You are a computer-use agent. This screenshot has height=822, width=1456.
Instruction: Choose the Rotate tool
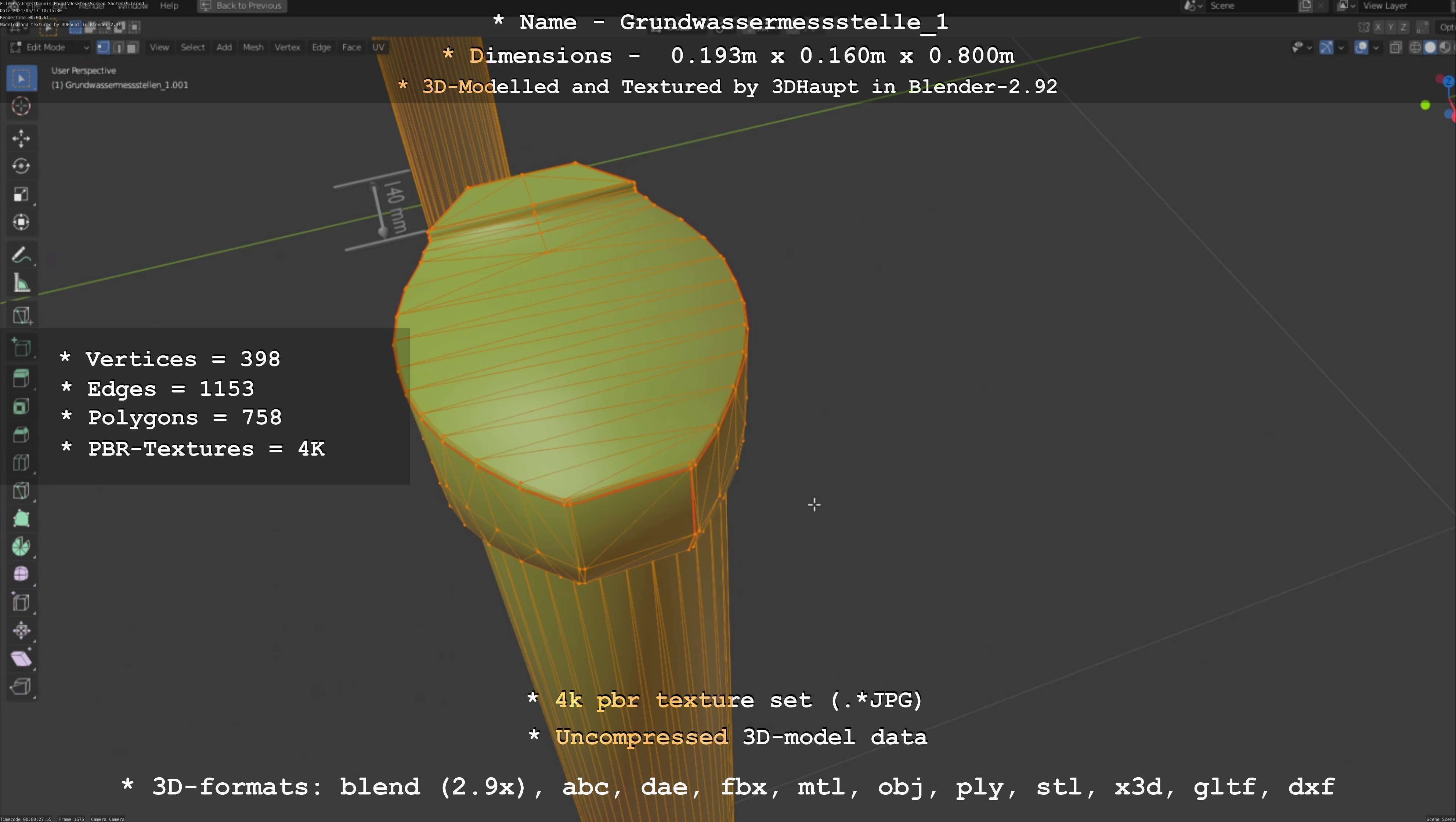pyautogui.click(x=21, y=166)
